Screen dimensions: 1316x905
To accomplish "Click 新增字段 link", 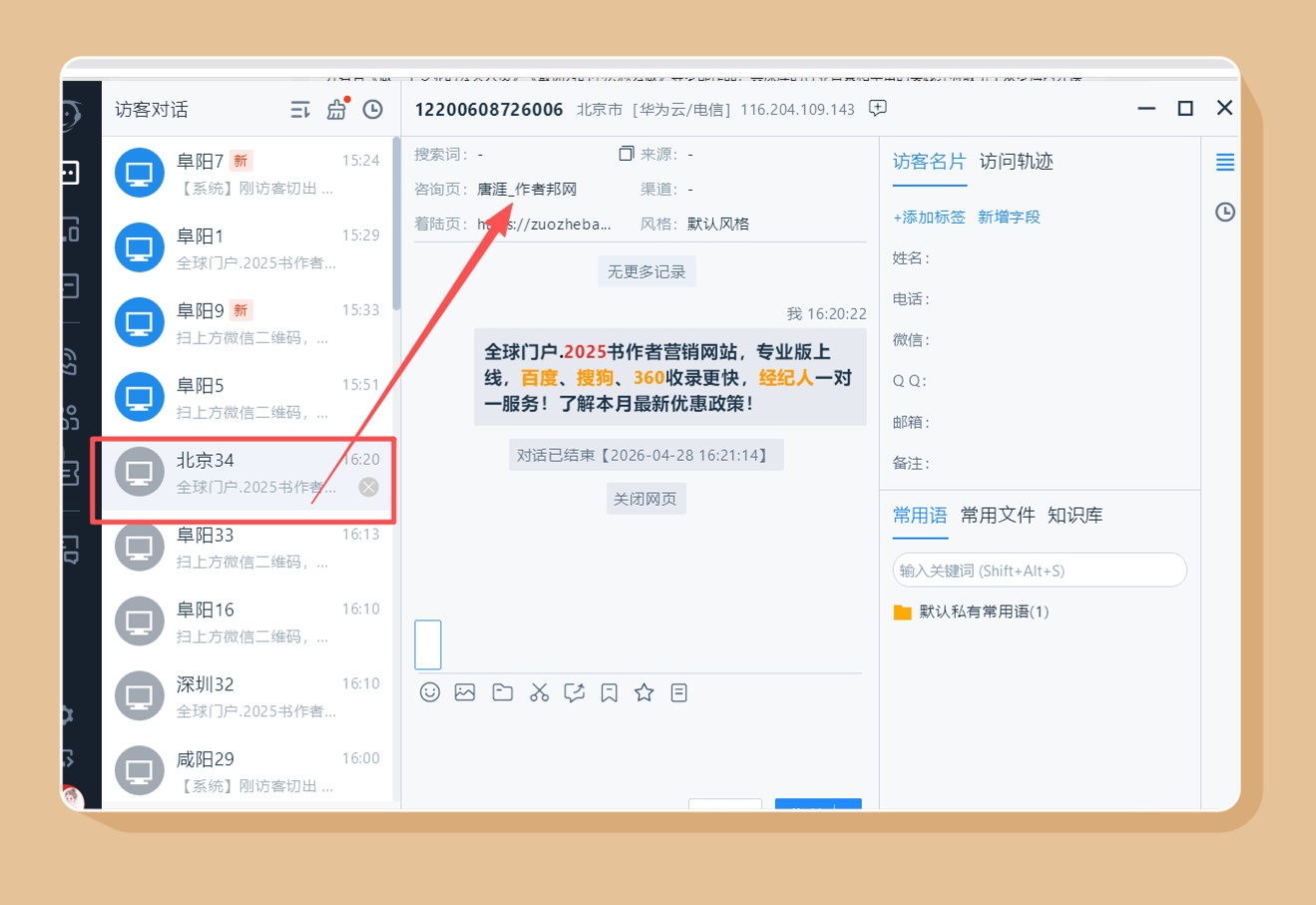I will pyautogui.click(x=1009, y=218).
